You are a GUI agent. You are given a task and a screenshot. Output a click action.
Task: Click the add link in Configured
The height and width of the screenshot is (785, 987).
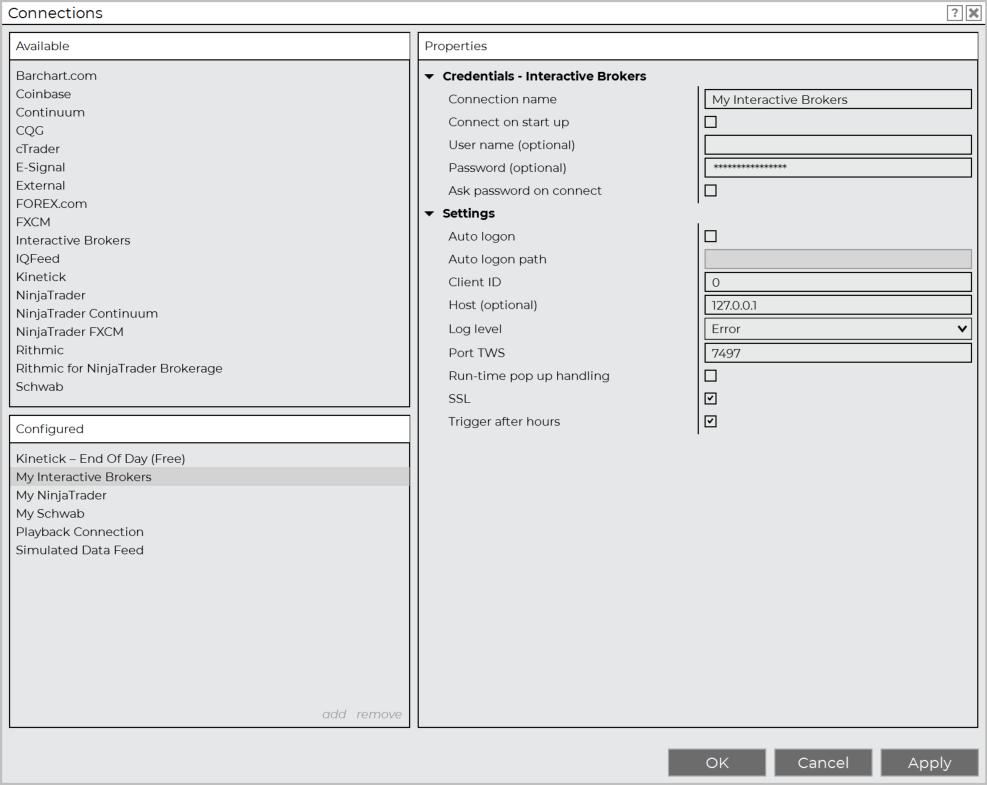(334, 714)
